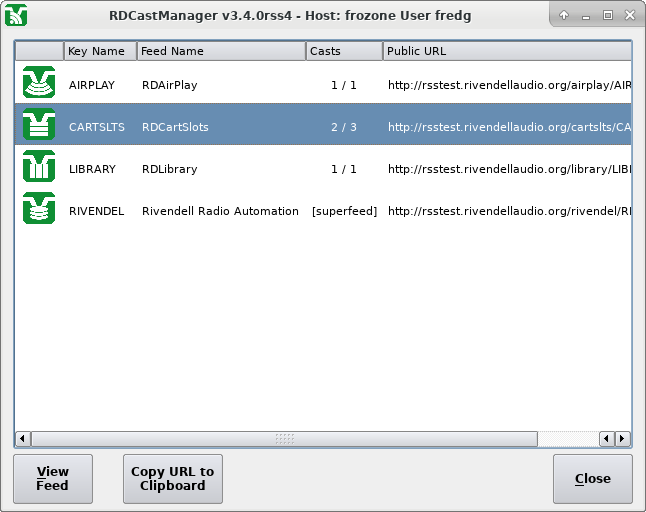This screenshot has width=646, height=512.
Task: Sort by the Feed Name column header
Action: coord(220,51)
